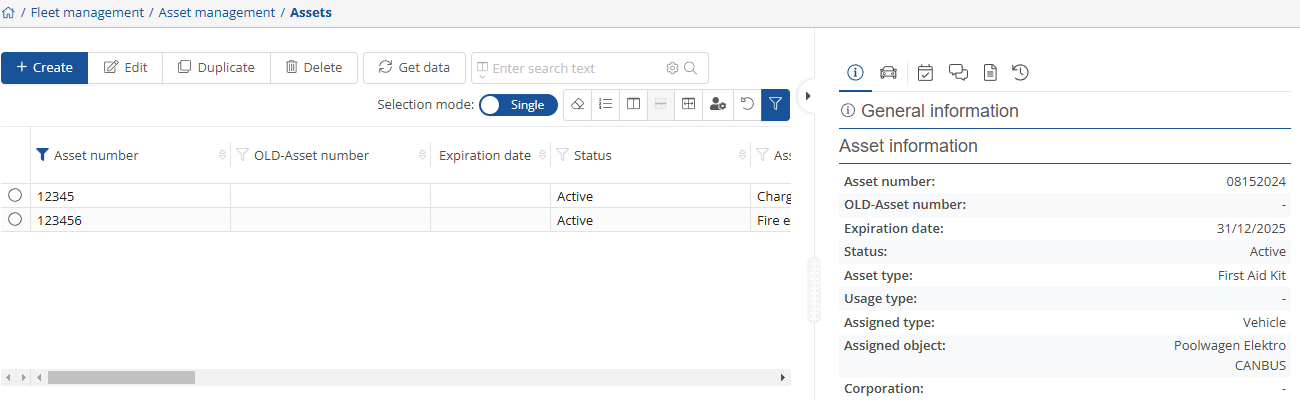The height and width of the screenshot is (400, 1300).
Task: Open the search column selector dropdown
Action: point(482,69)
